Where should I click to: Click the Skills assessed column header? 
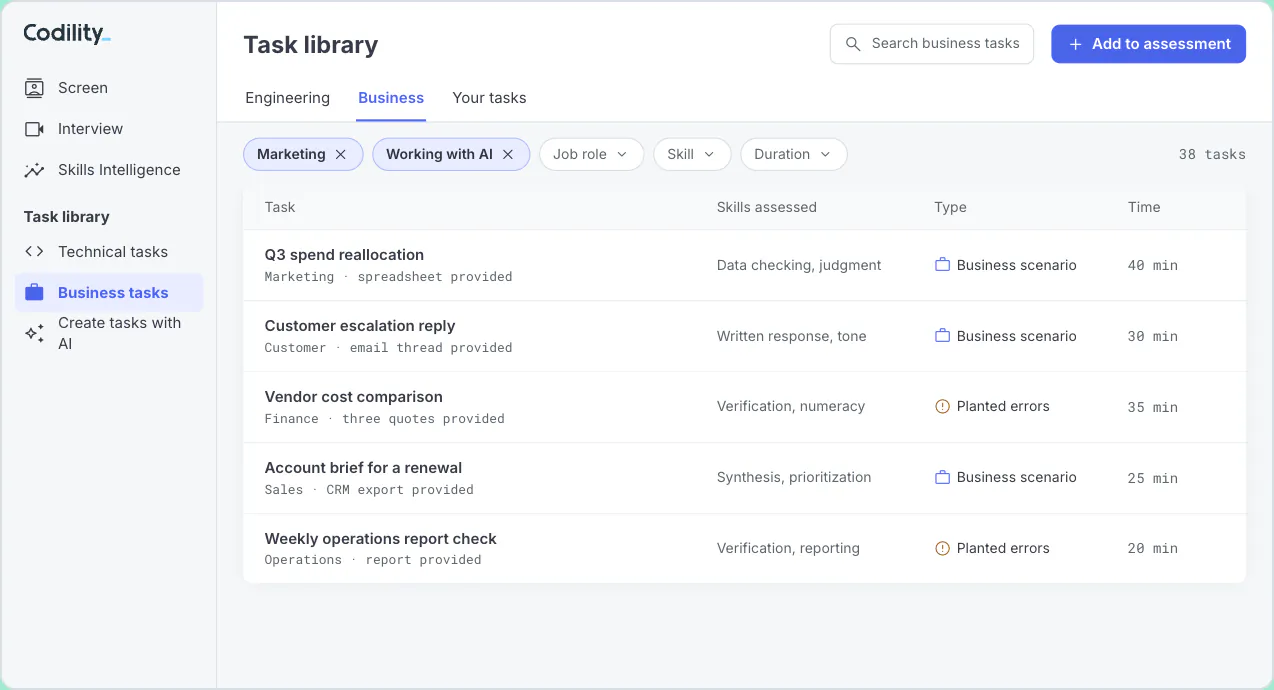tap(767, 207)
